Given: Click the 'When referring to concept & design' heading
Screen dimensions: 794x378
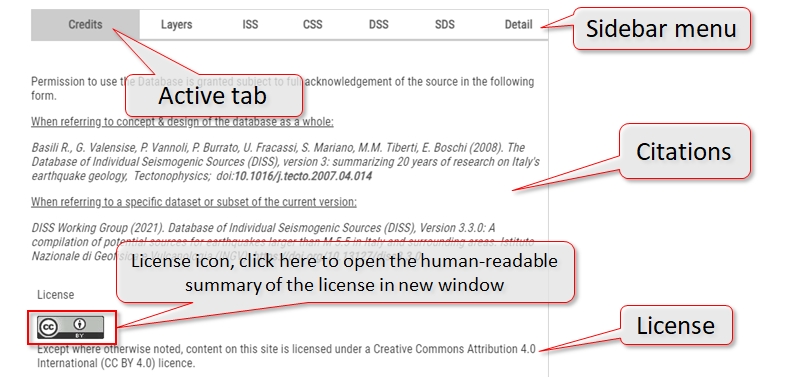Looking at the screenshot, I should click(182, 122).
